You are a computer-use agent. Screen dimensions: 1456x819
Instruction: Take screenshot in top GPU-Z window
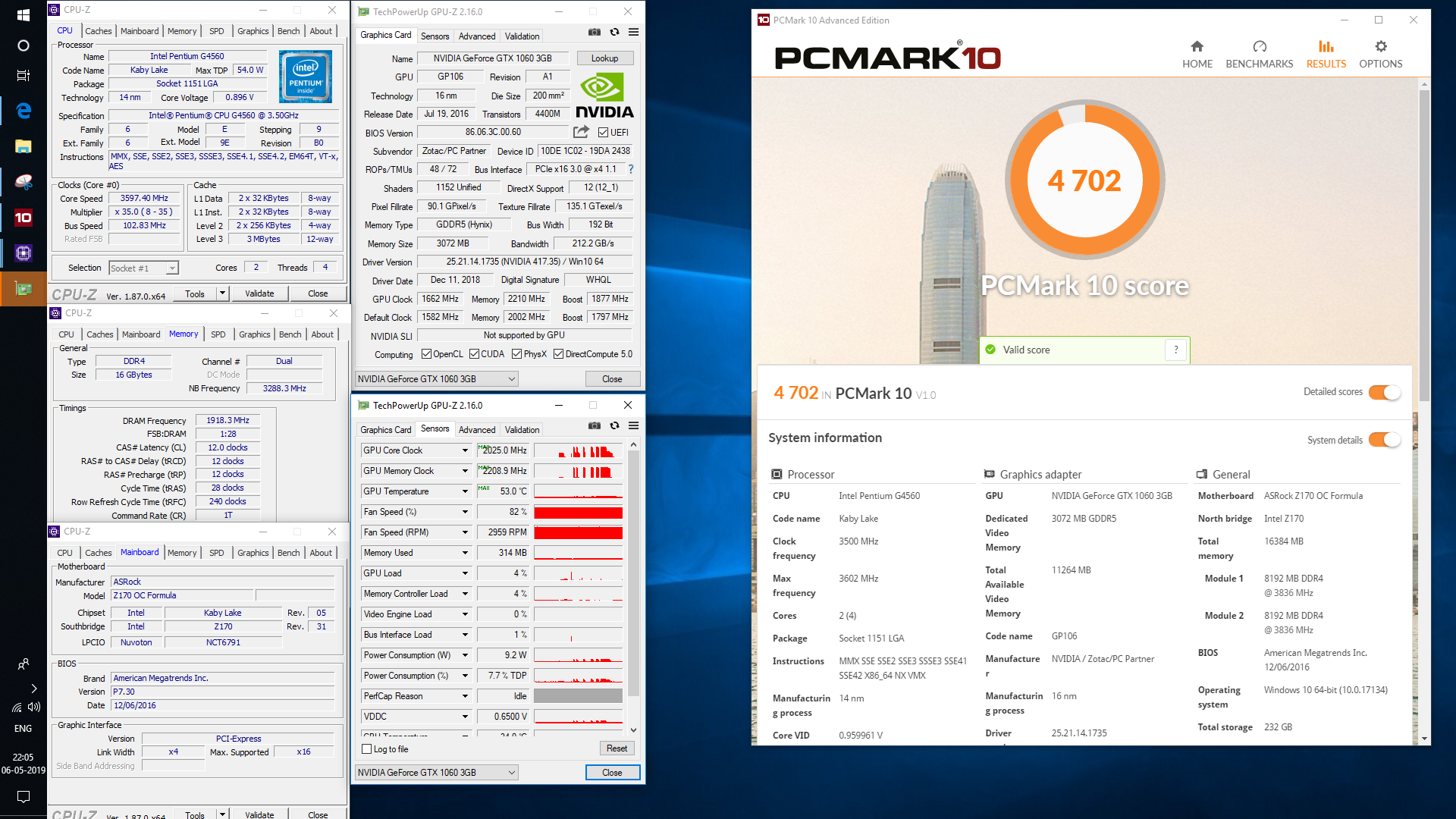(595, 32)
